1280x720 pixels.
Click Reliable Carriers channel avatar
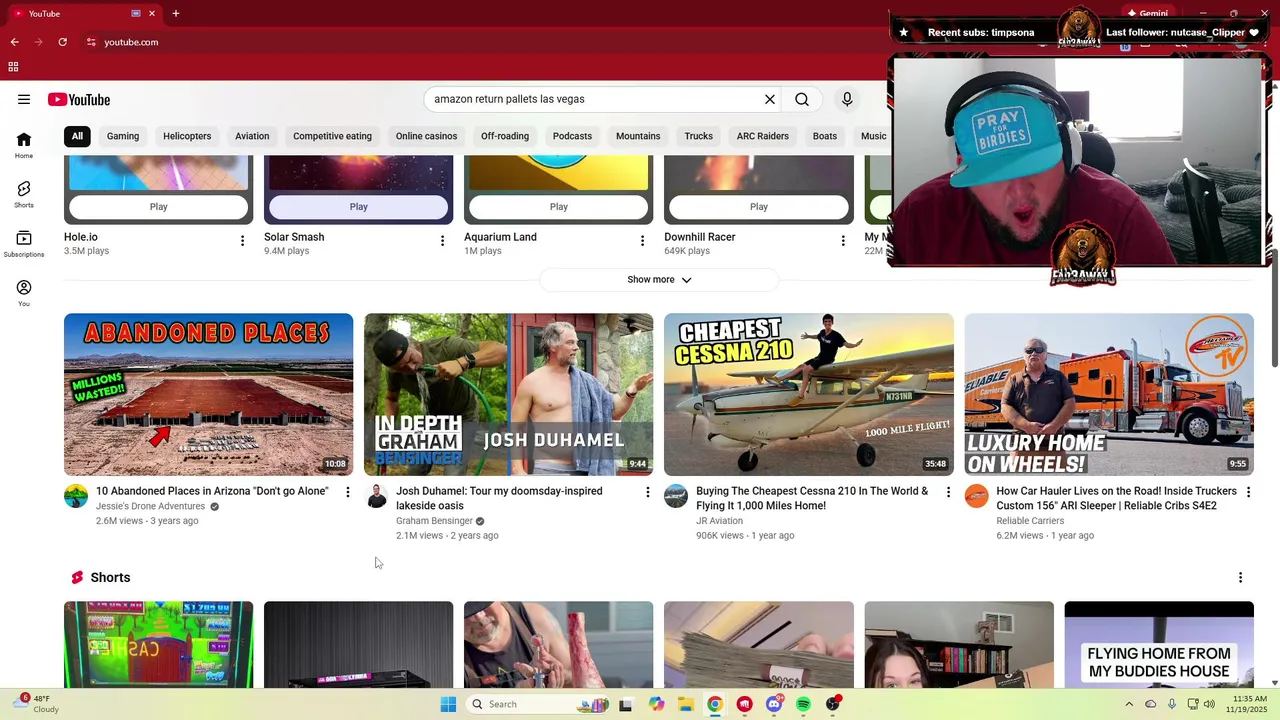(976, 496)
